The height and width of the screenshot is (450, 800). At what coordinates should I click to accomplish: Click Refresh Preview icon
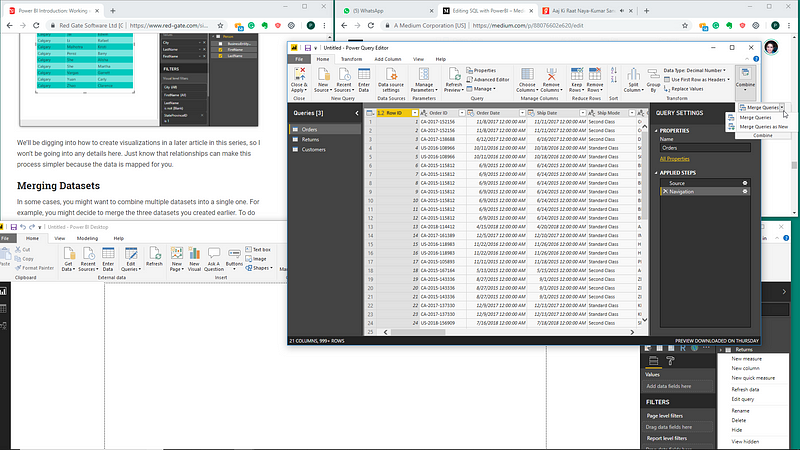[x=454, y=74]
